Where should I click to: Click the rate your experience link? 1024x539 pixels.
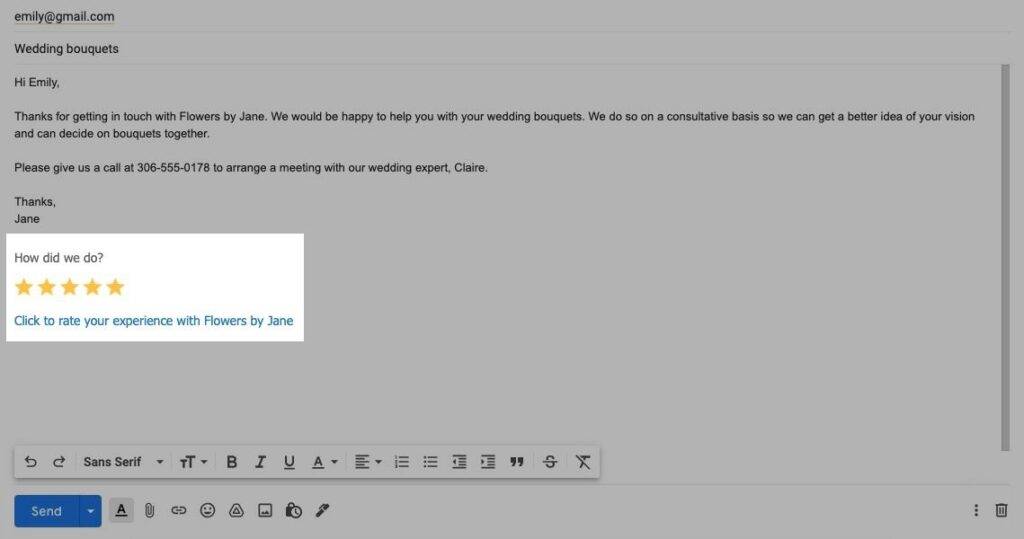(x=153, y=321)
